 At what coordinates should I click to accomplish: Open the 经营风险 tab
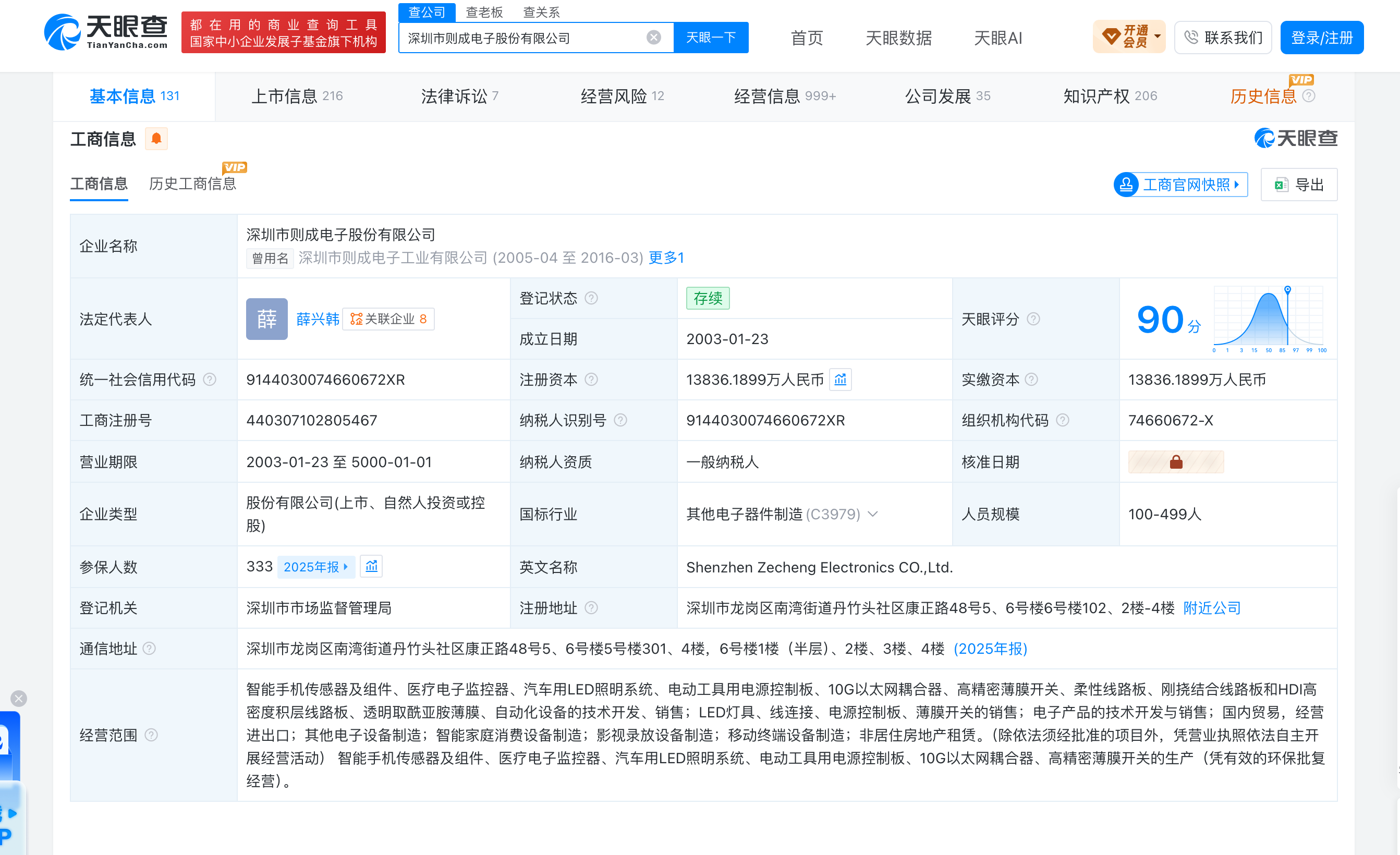[622, 96]
